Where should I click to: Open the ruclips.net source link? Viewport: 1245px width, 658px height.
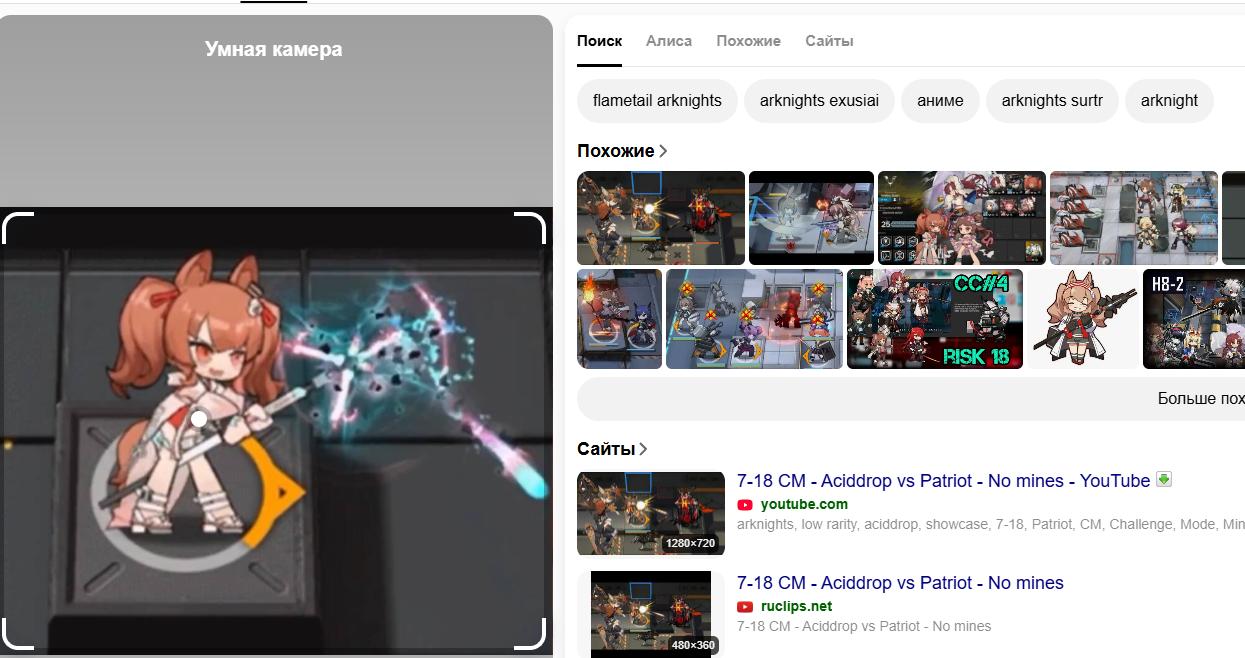[796, 606]
